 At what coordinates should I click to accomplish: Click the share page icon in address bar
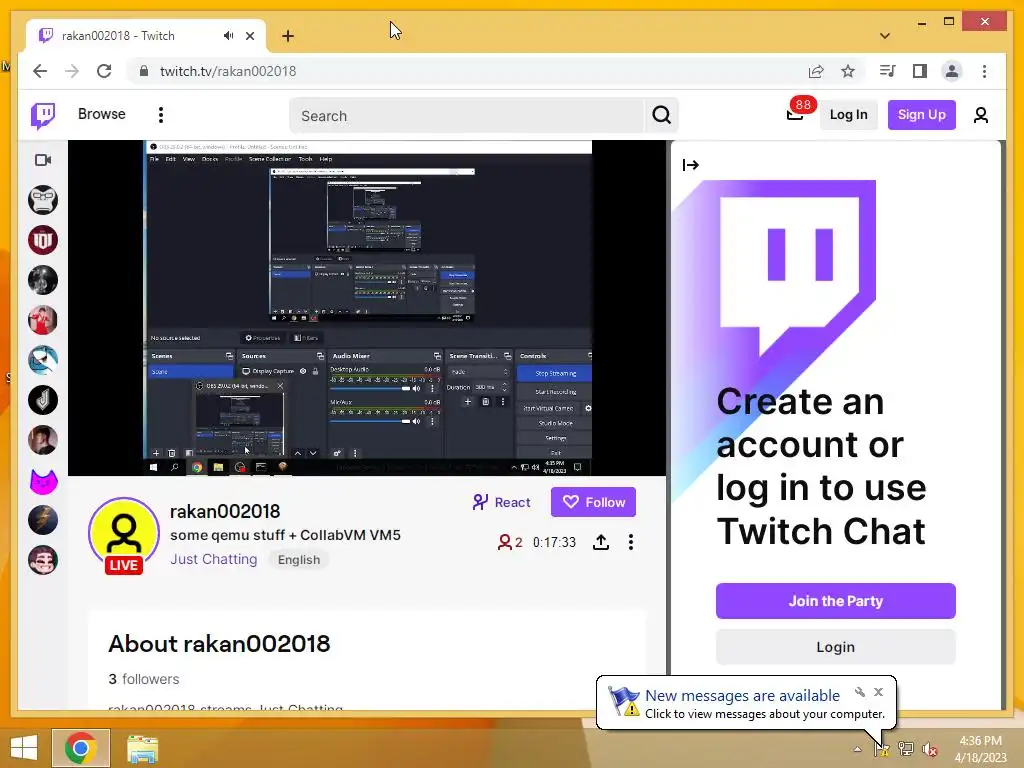(x=816, y=71)
